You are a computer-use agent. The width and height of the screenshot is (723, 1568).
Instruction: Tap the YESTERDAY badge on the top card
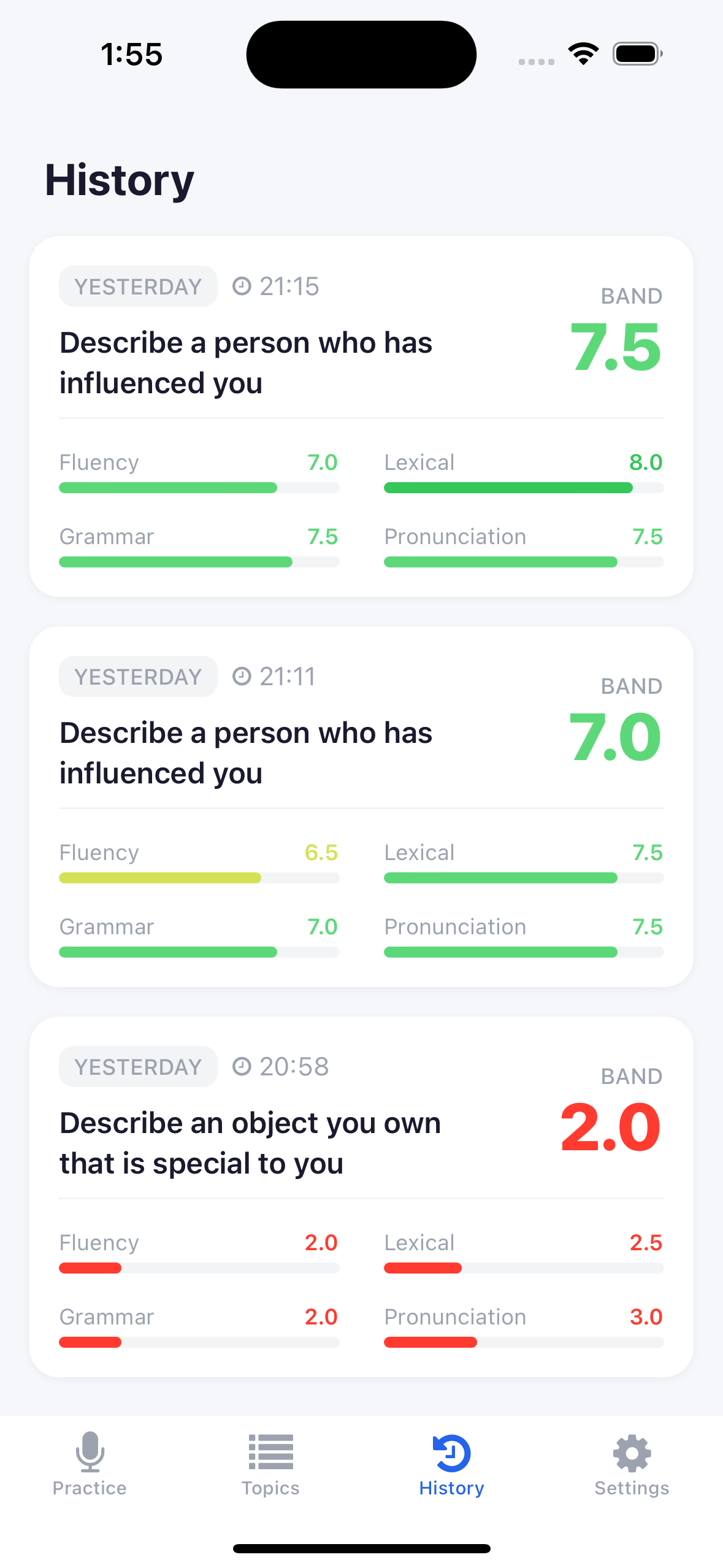pyautogui.click(x=137, y=285)
